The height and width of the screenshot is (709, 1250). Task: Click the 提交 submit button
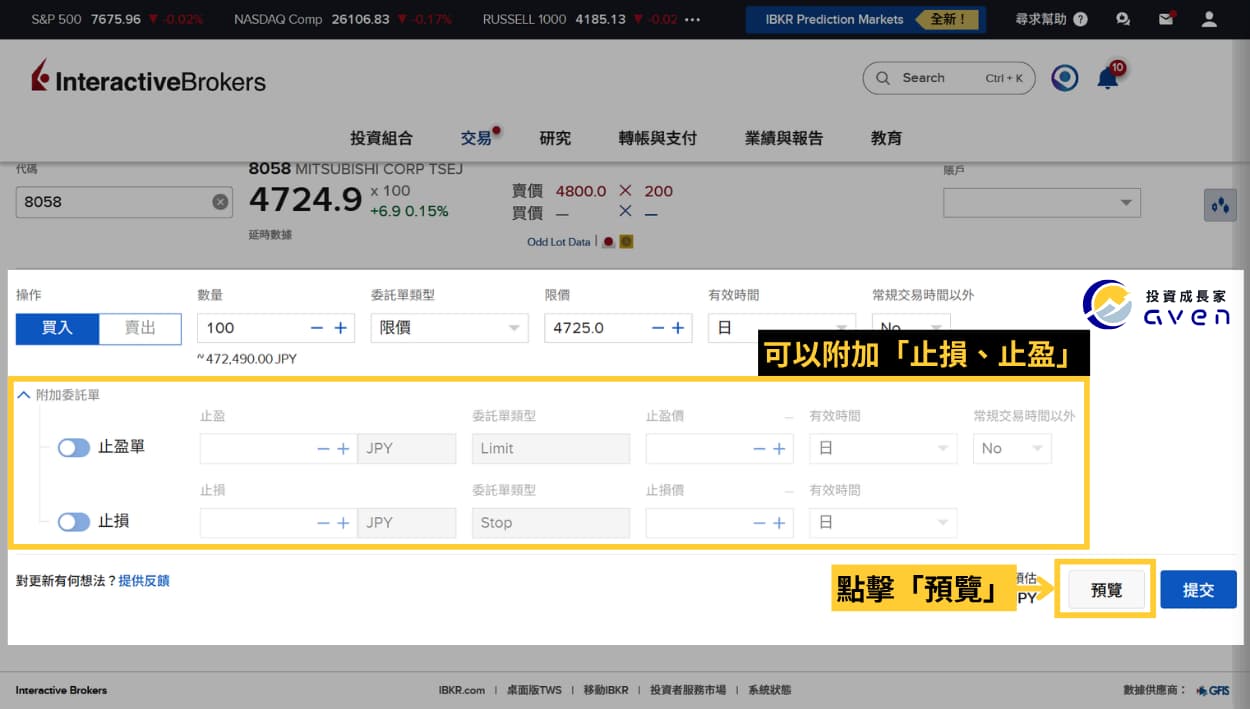(1198, 590)
